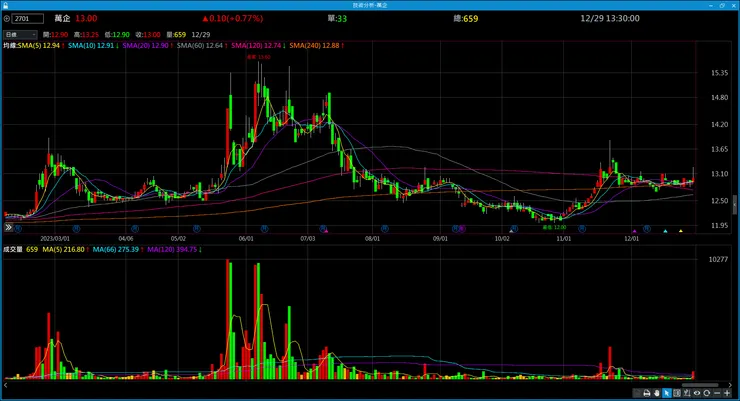Screen dimensions: 740x401
Task: Click the MA(120) 394.75 volume label
Action: tap(172, 250)
